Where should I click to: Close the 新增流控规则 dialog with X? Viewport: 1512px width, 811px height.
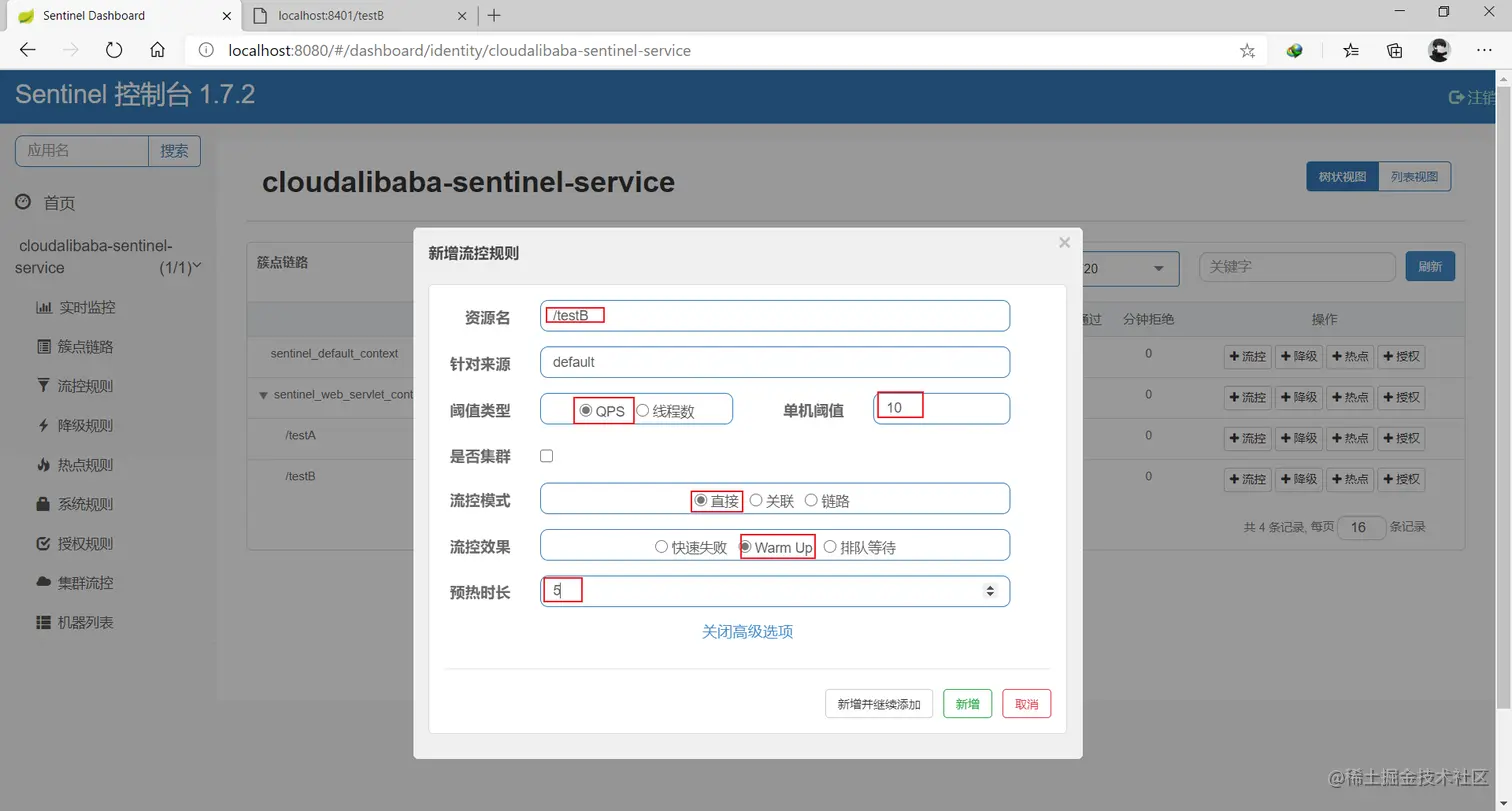1064,243
